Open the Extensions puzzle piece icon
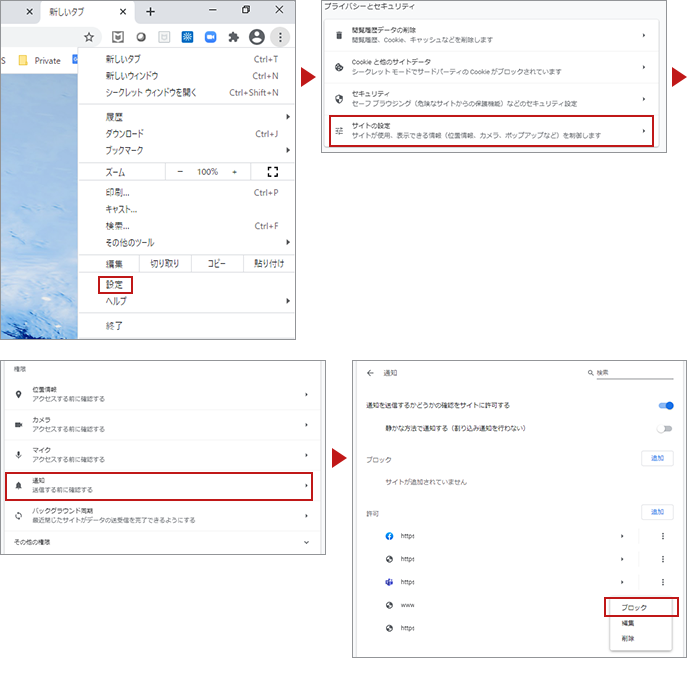This screenshot has width=687, height=673. 234,37
